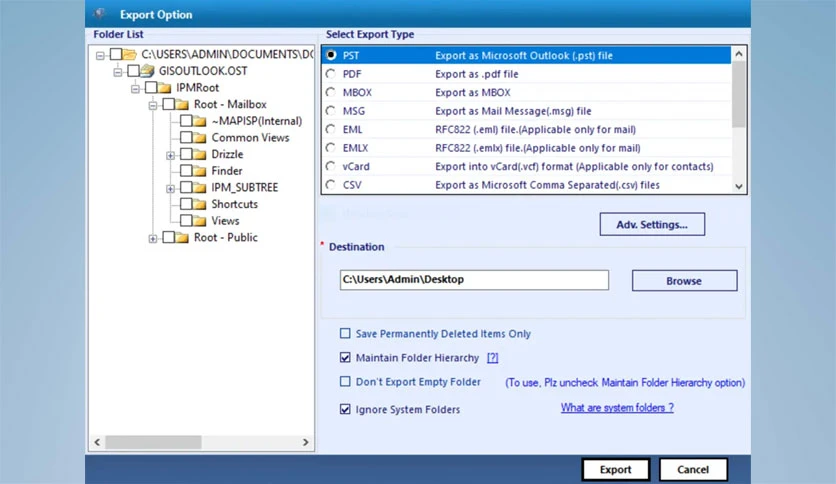Click the export type list down arrow
The width and height of the screenshot is (836, 484).
coord(738,186)
